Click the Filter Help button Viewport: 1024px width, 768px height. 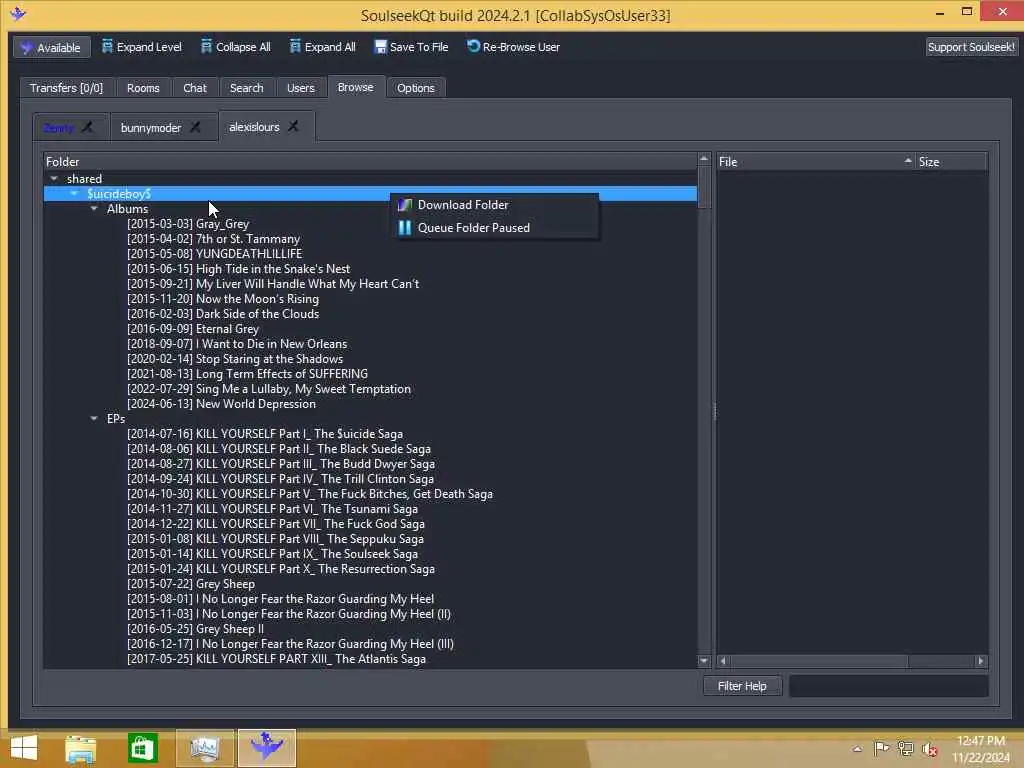[x=742, y=686]
